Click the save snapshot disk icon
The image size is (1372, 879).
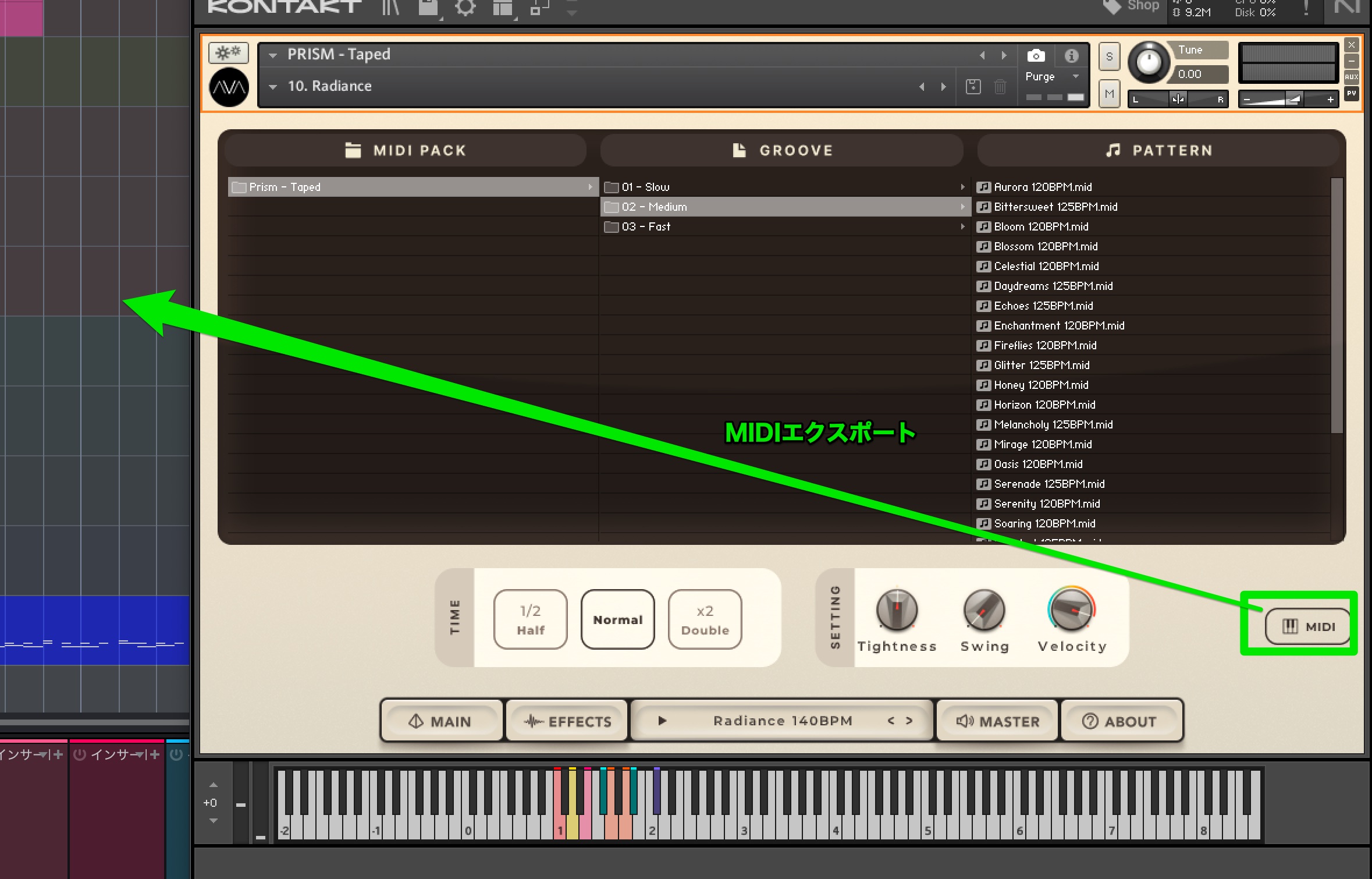pyautogui.click(x=973, y=87)
